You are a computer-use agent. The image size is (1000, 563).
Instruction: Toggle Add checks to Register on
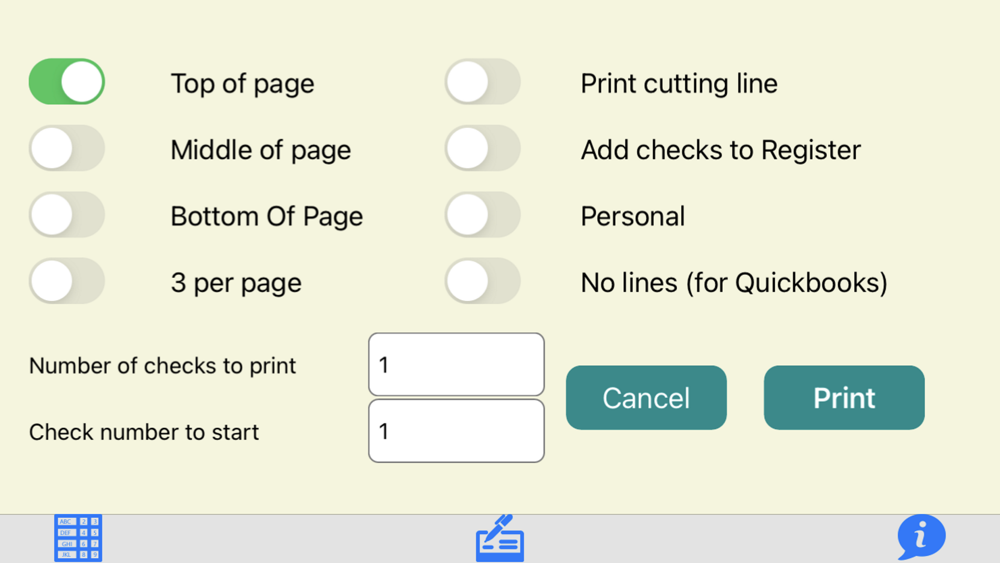[x=483, y=149]
